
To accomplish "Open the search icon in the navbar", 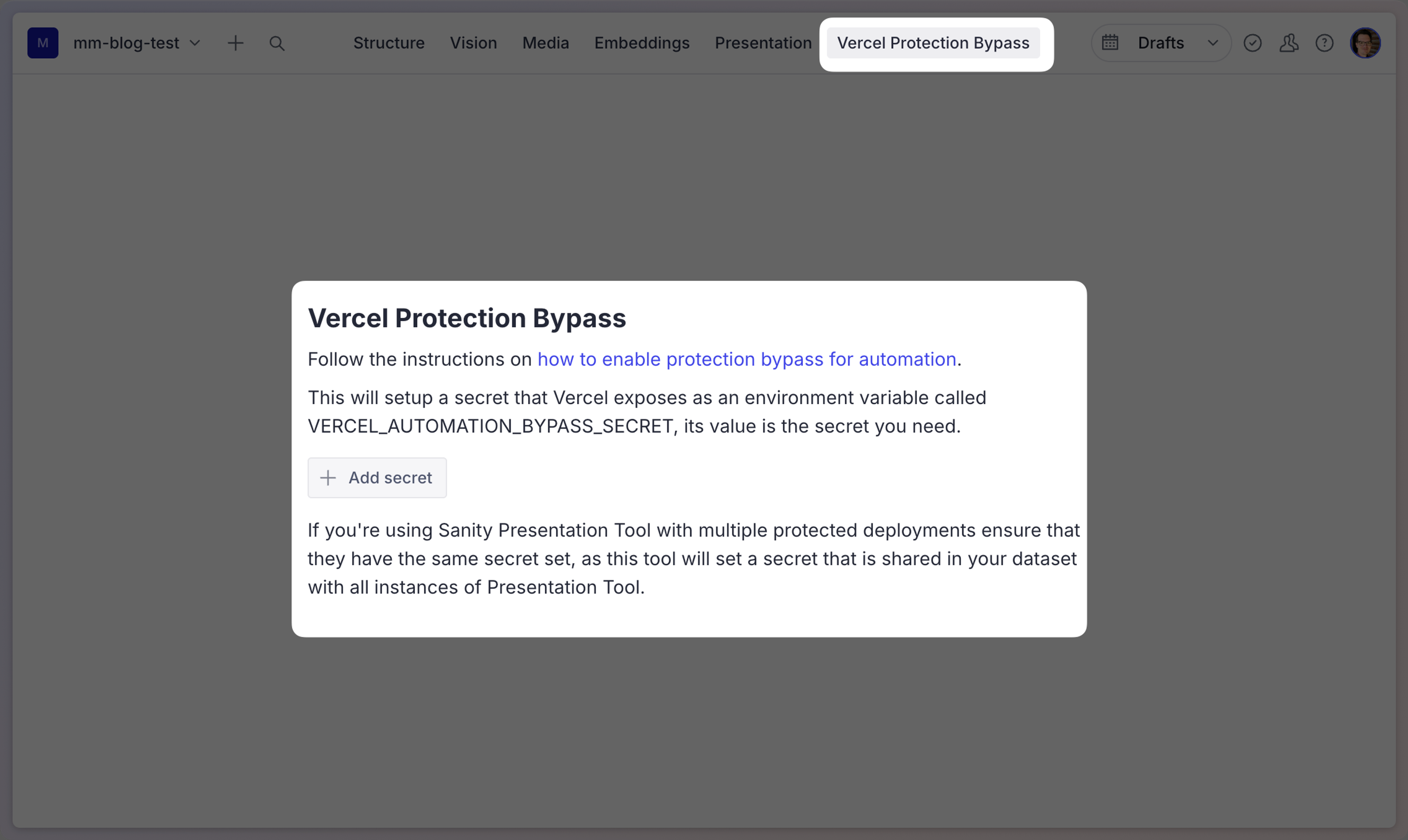I will click(277, 43).
